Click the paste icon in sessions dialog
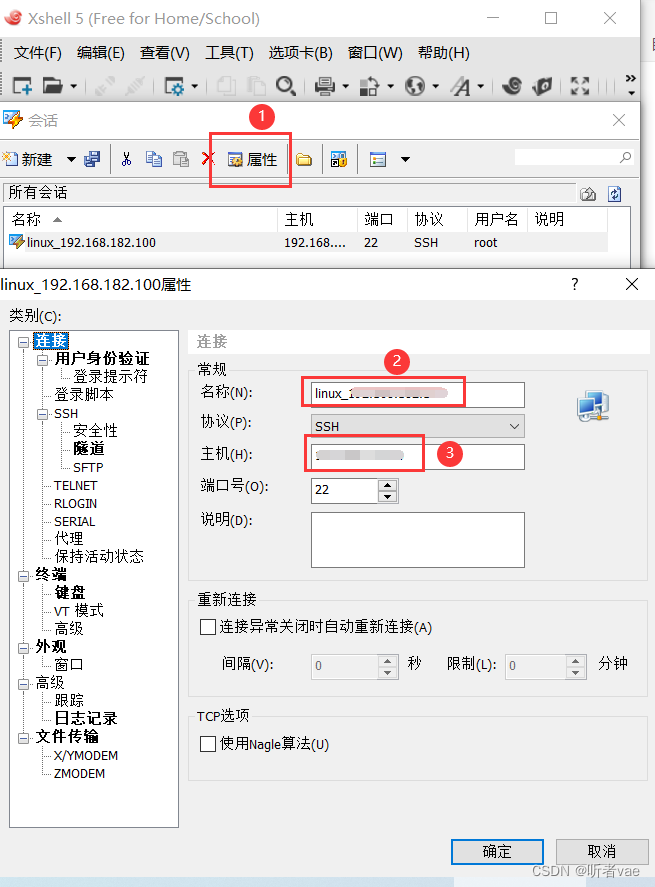Viewport: 655px width, 887px height. pos(180,159)
